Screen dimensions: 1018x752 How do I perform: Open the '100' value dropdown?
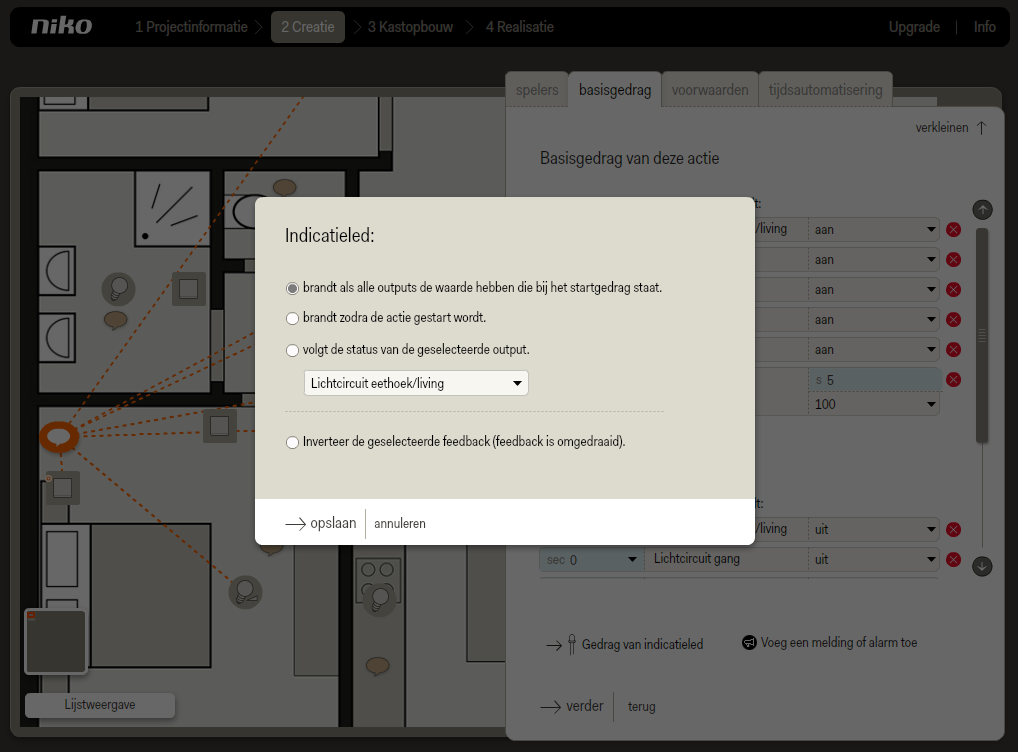[x=874, y=404]
